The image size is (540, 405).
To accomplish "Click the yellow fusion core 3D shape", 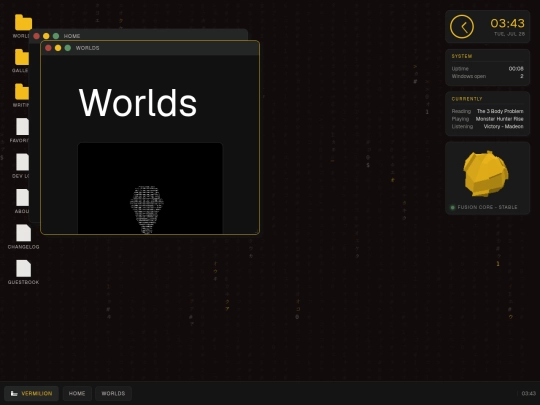I will pos(486,174).
